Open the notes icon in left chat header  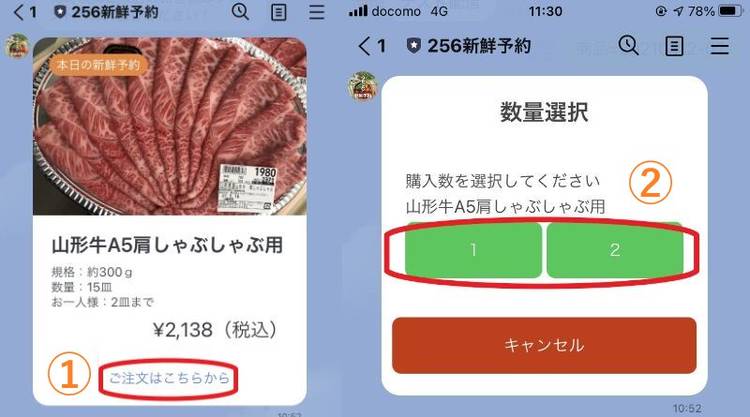278,12
